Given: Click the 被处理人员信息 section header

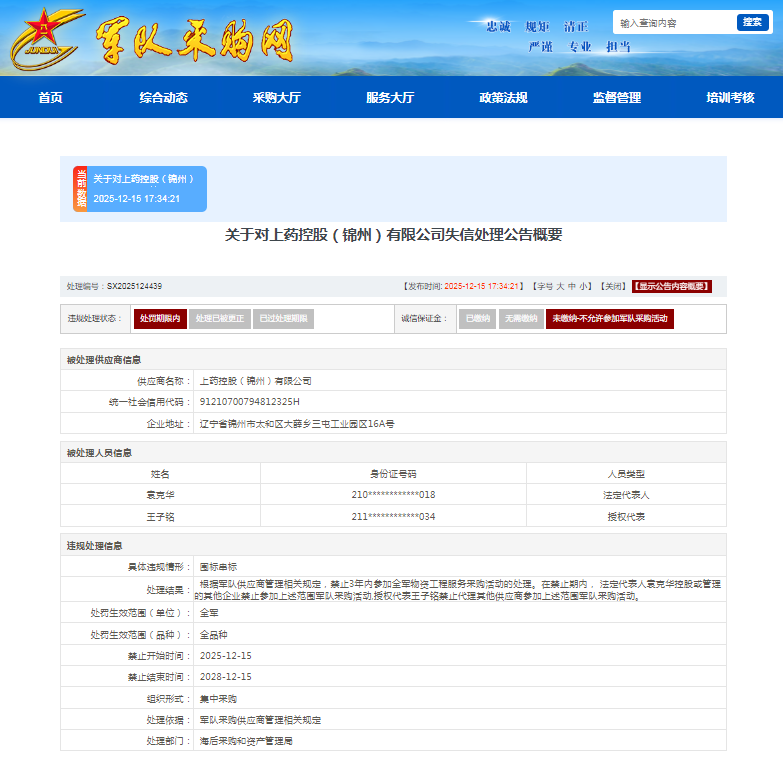Looking at the screenshot, I should pyautogui.click(x=99, y=453).
